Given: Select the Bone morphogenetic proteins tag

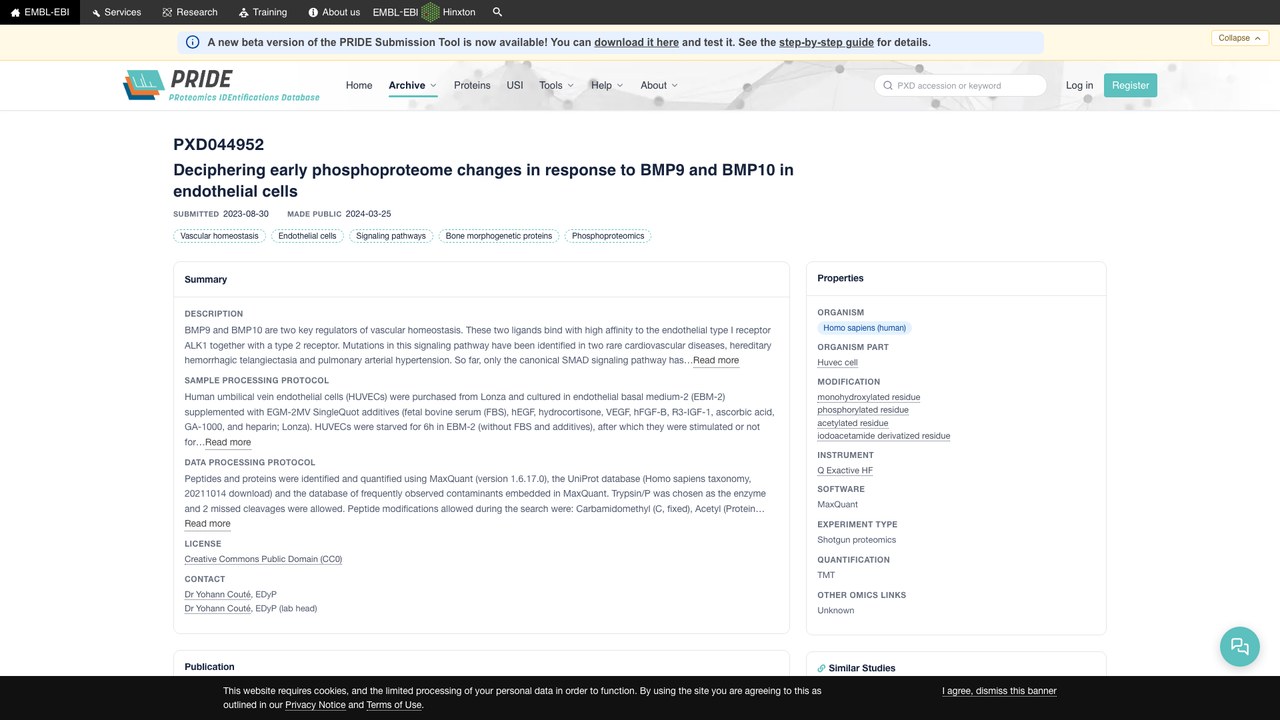Looking at the screenshot, I should click(x=499, y=236).
